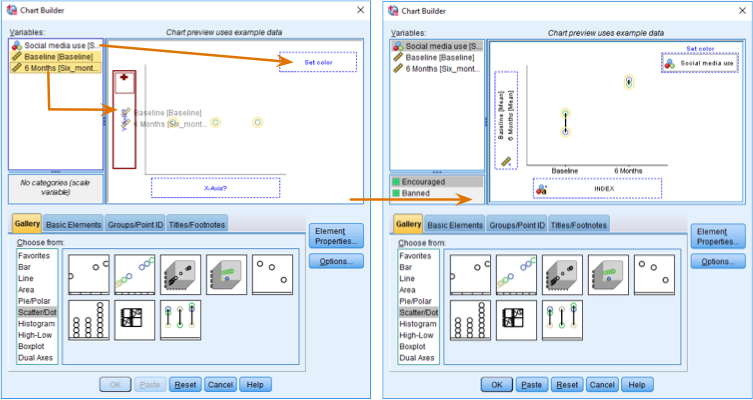The height and width of the screenshot is (400, 753).
Task: Select the Drop-Line chart icon in right window
Action: coord(565,321)
